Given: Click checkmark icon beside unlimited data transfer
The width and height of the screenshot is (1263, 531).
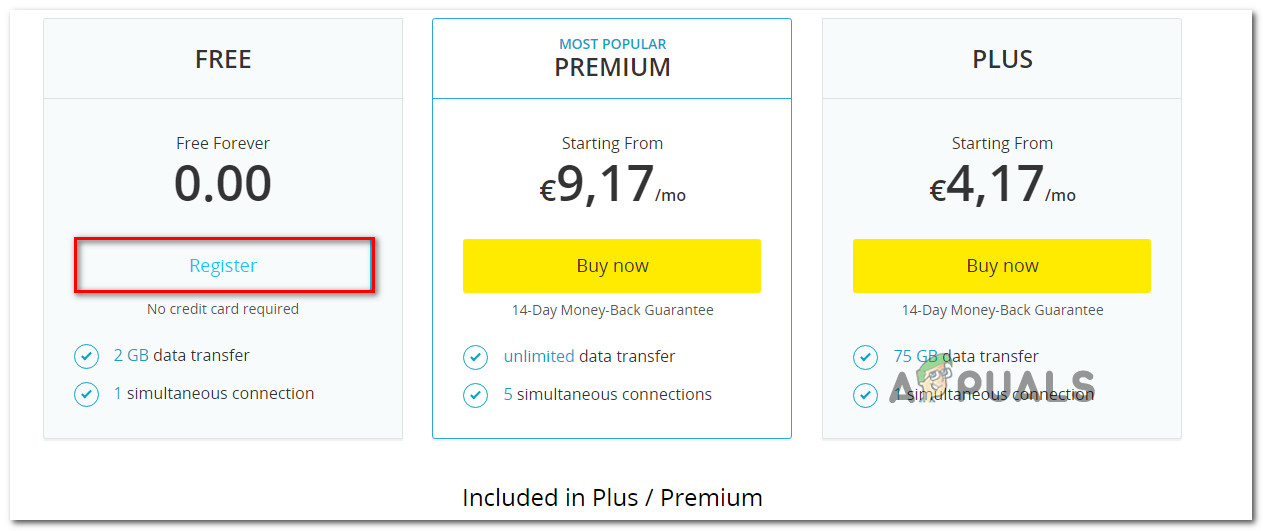Looking at the screenshot, I should pos(475,357).
